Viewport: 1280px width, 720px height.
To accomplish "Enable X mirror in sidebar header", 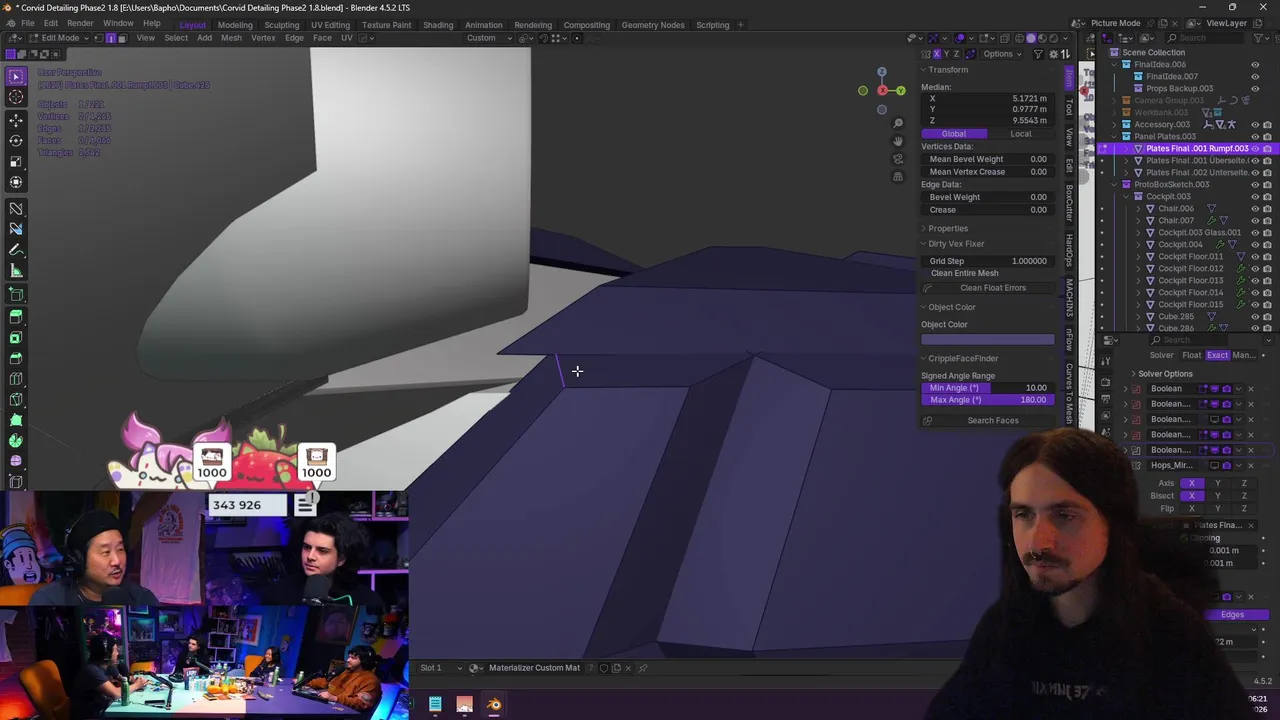I will pos(937,54).
